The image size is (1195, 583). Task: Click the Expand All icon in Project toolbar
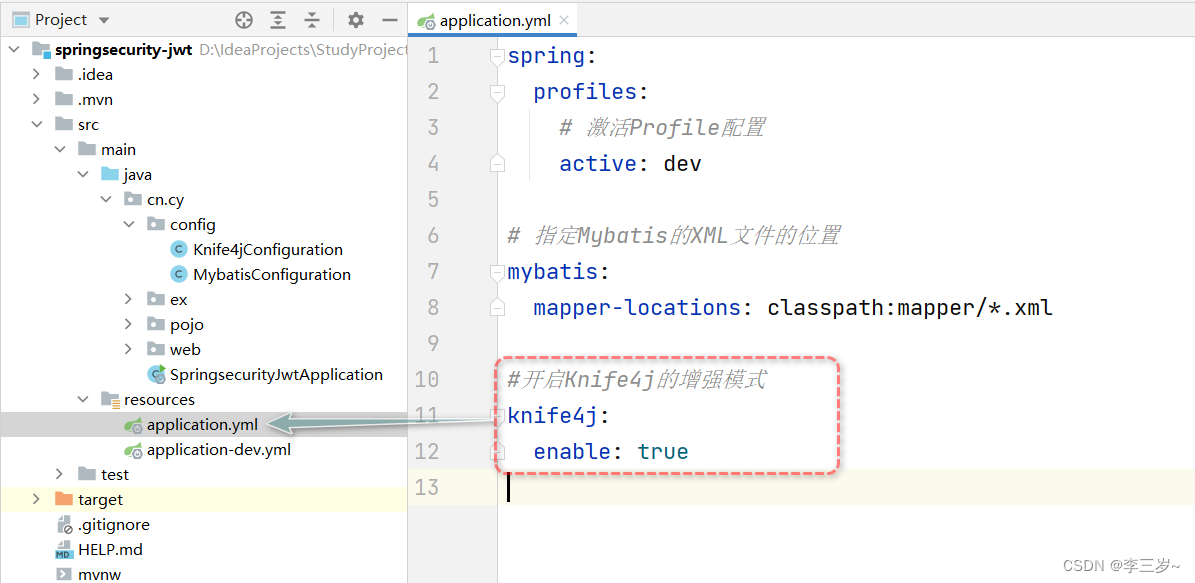[280, 20]
